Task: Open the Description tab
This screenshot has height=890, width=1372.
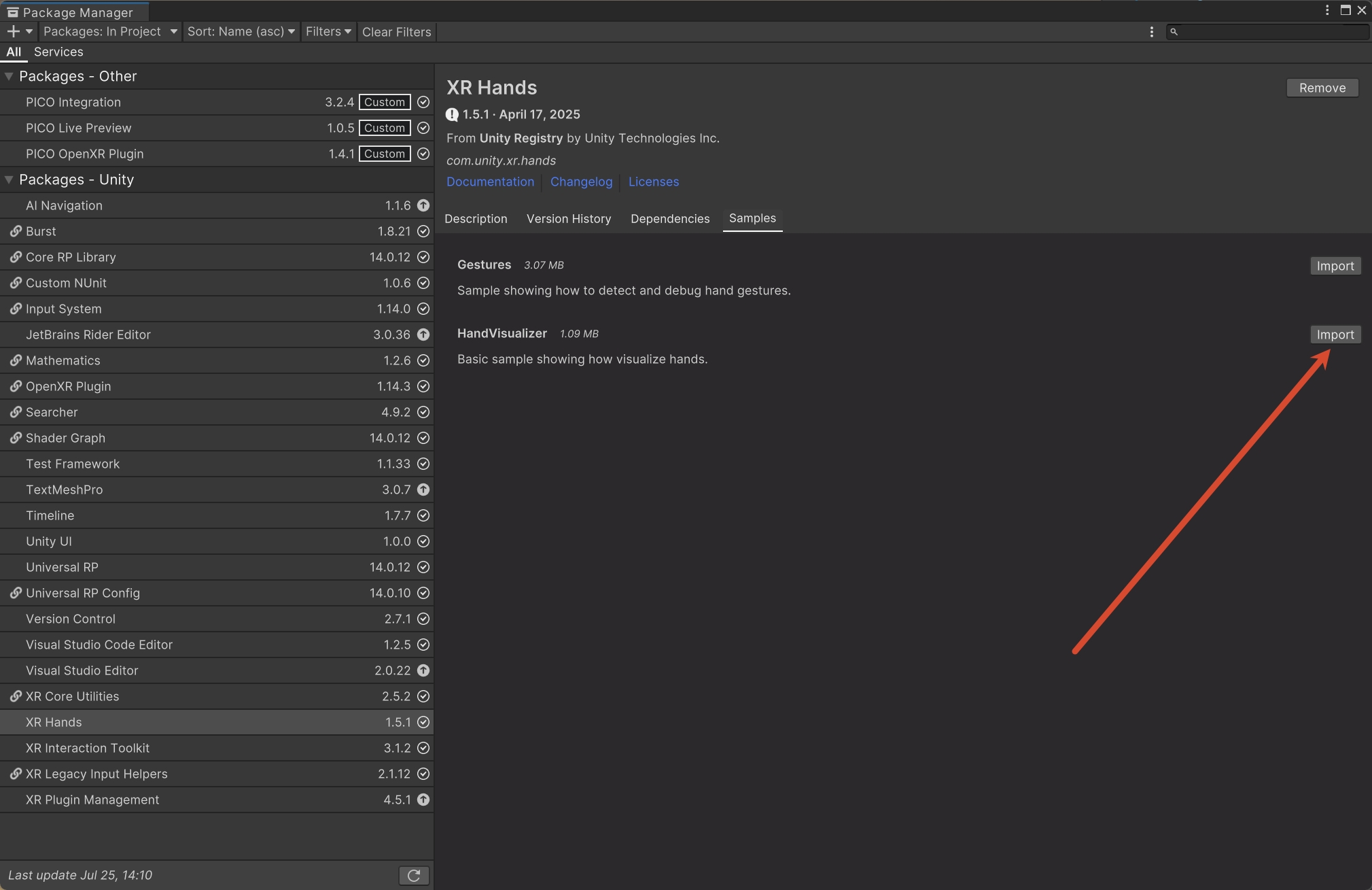Action: tap(476, 219)
